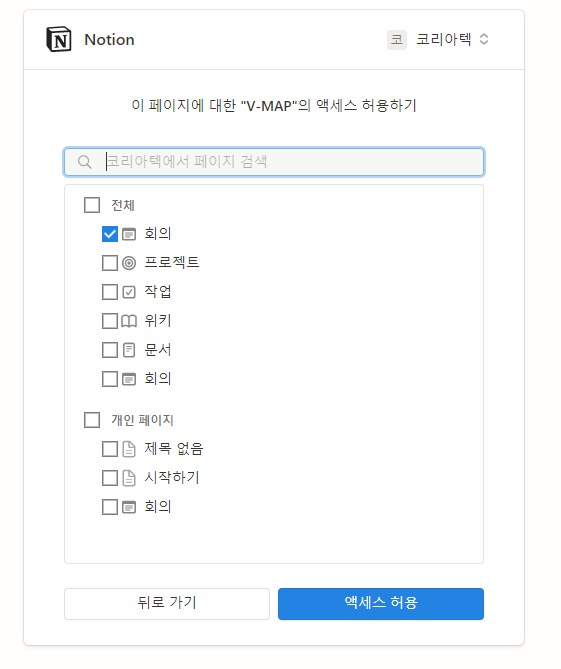Screen dimensions: 561x669
Task: Focus the 코리아텍에서 페이지 검색 field
Action: click(x=274, y=162)
